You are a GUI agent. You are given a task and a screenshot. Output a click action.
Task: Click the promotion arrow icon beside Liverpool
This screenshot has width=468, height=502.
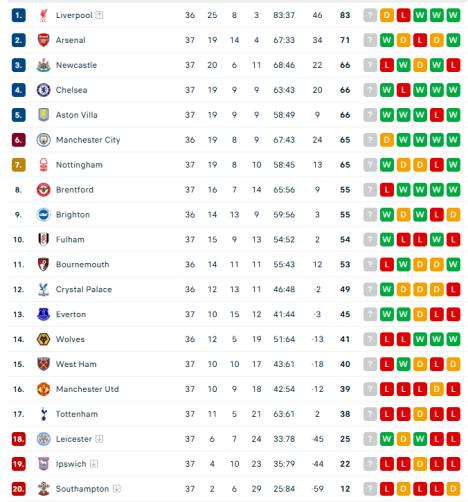tap(99, 15)
